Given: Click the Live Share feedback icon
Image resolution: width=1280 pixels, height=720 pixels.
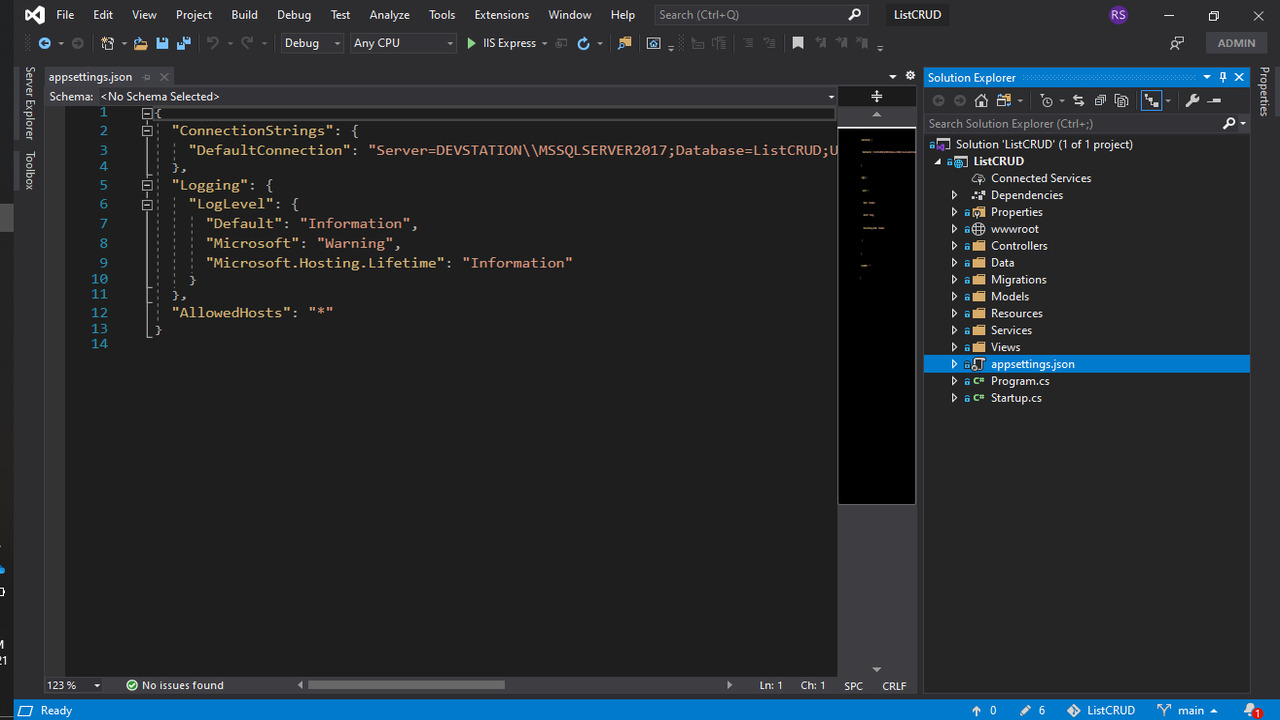Looking at the screenshot, I should (x=1177, y=43).
